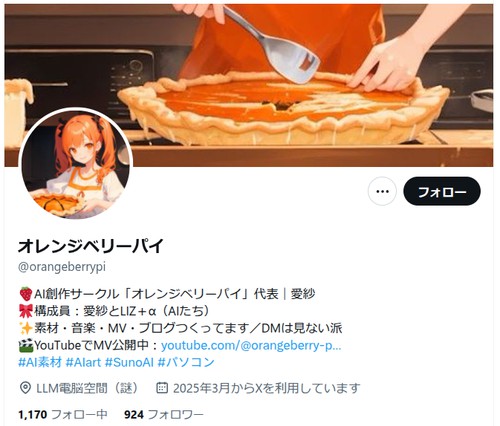Open the three-dot more options menu

[x=382, y=191]
